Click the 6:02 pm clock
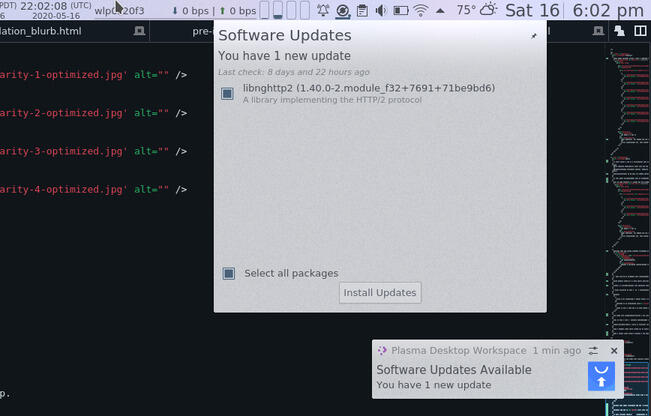The width and height of the screenshot is (651, 416). pyautogui.click(x=608, y=10)
